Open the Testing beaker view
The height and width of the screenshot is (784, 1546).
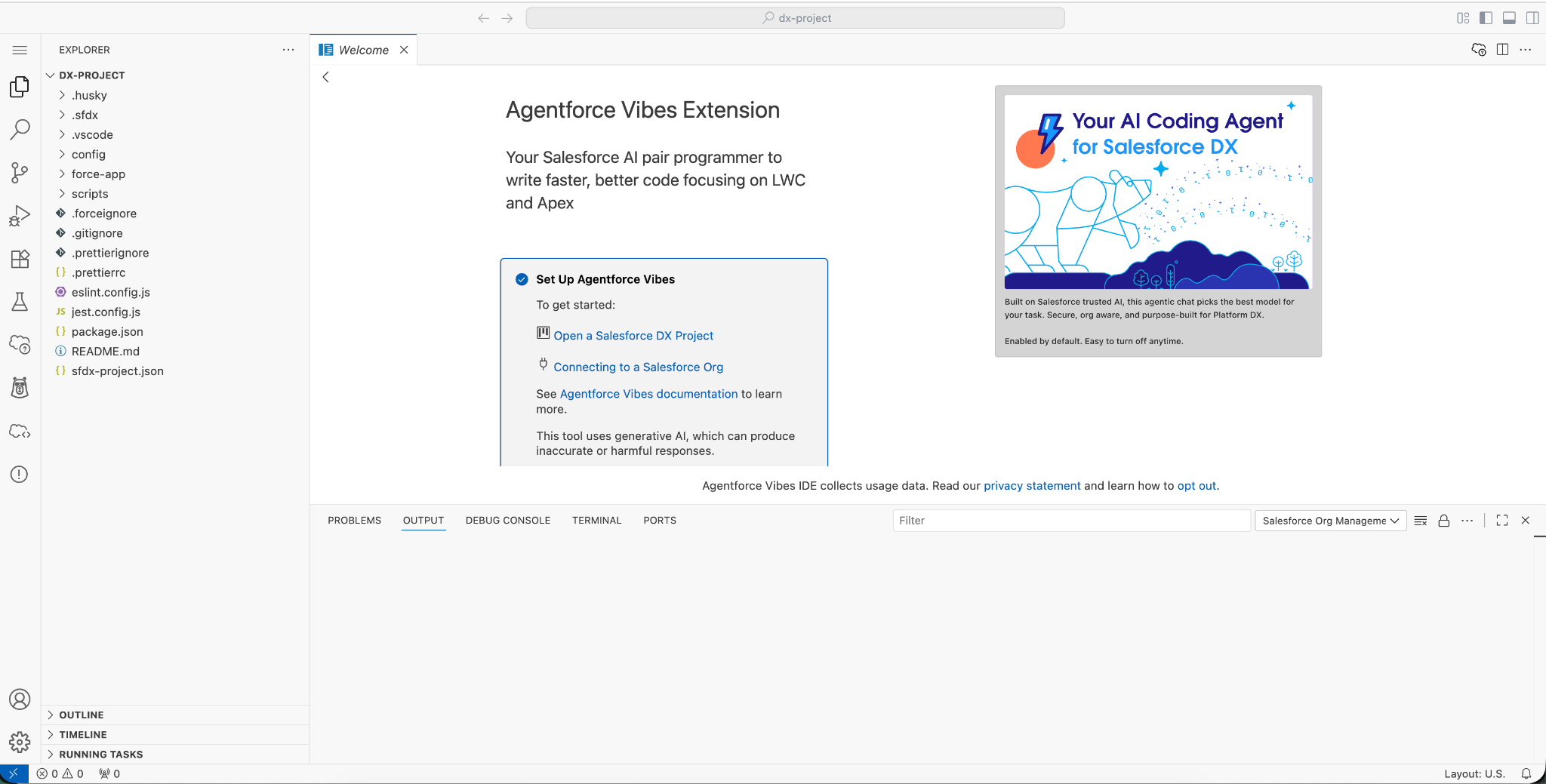coord(20,302)
